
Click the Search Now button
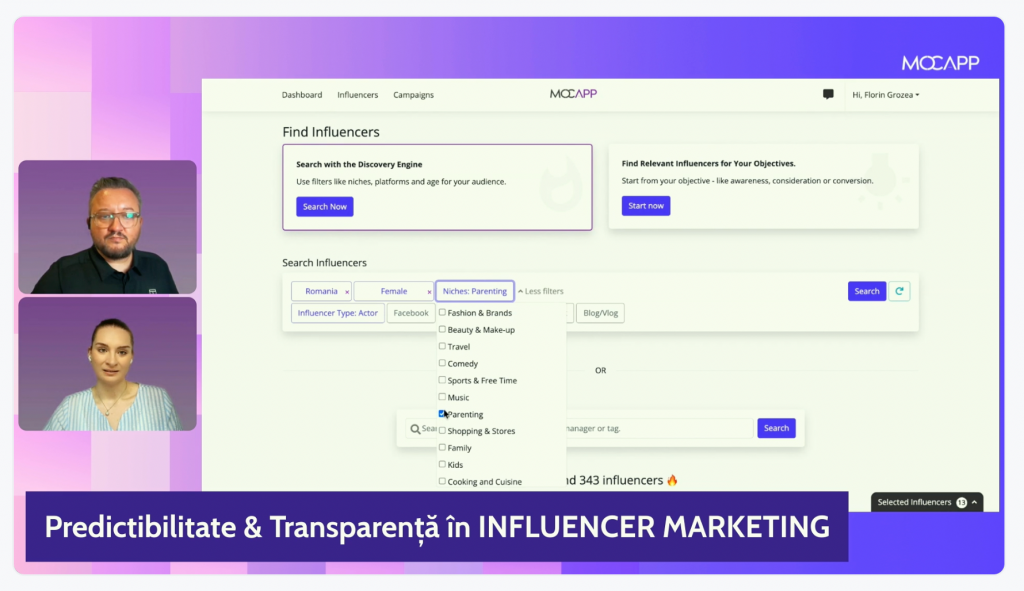tap(325, 206)
